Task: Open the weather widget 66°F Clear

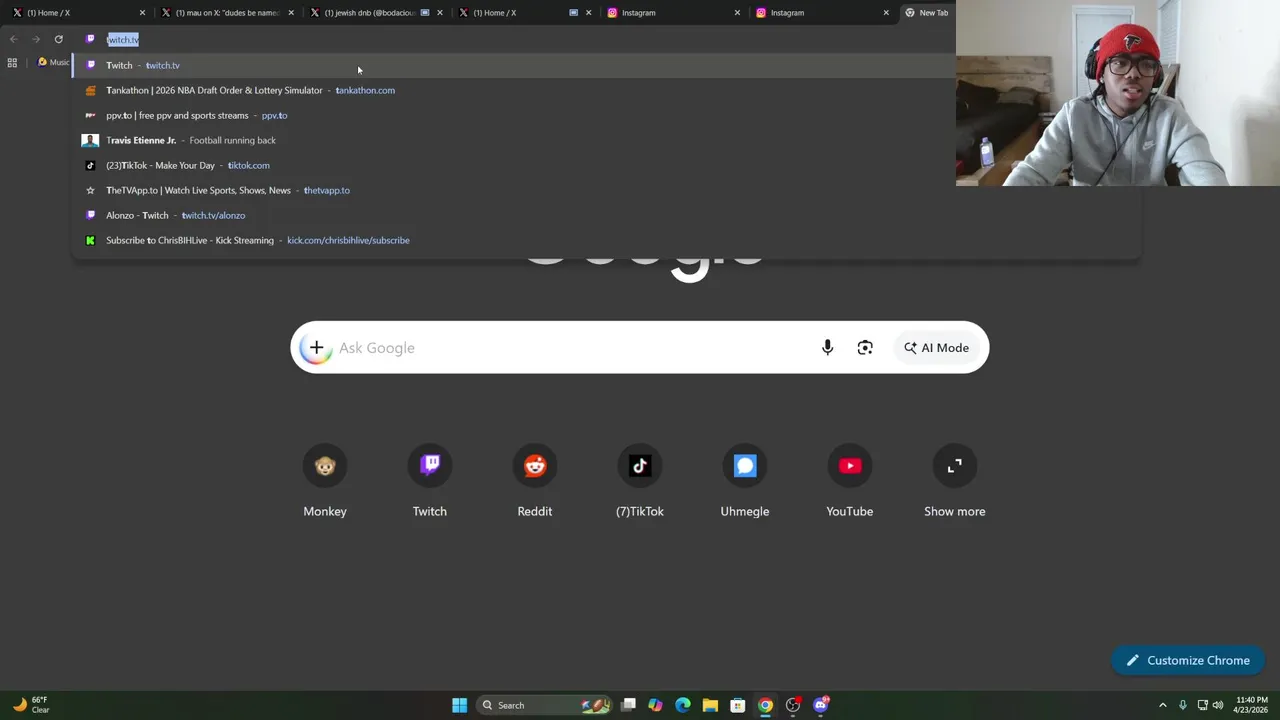Action: pyautogui.click(x=30, y=705)
